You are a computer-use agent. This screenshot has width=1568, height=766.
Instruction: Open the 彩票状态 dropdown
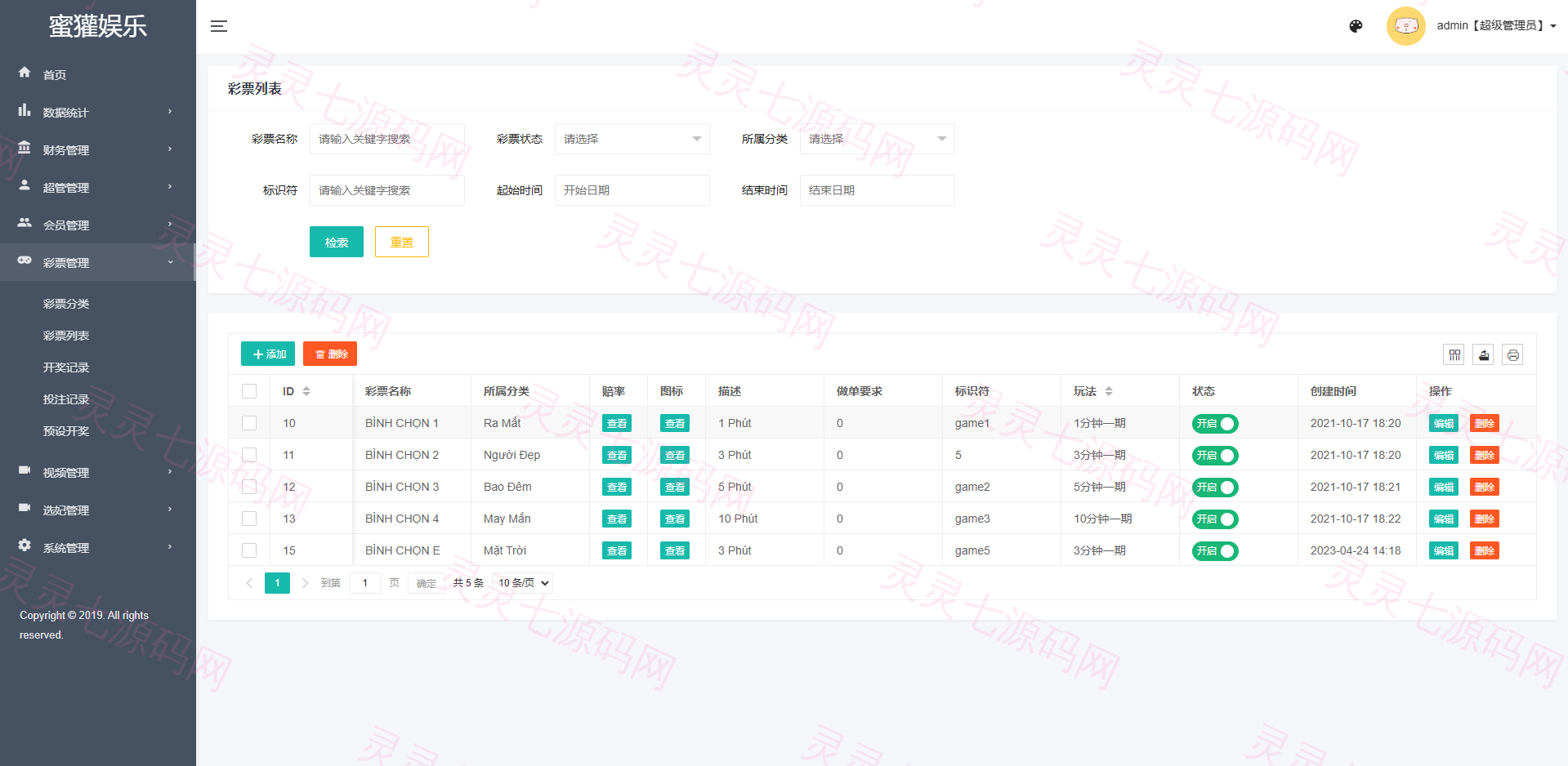(x=632, y=139)
